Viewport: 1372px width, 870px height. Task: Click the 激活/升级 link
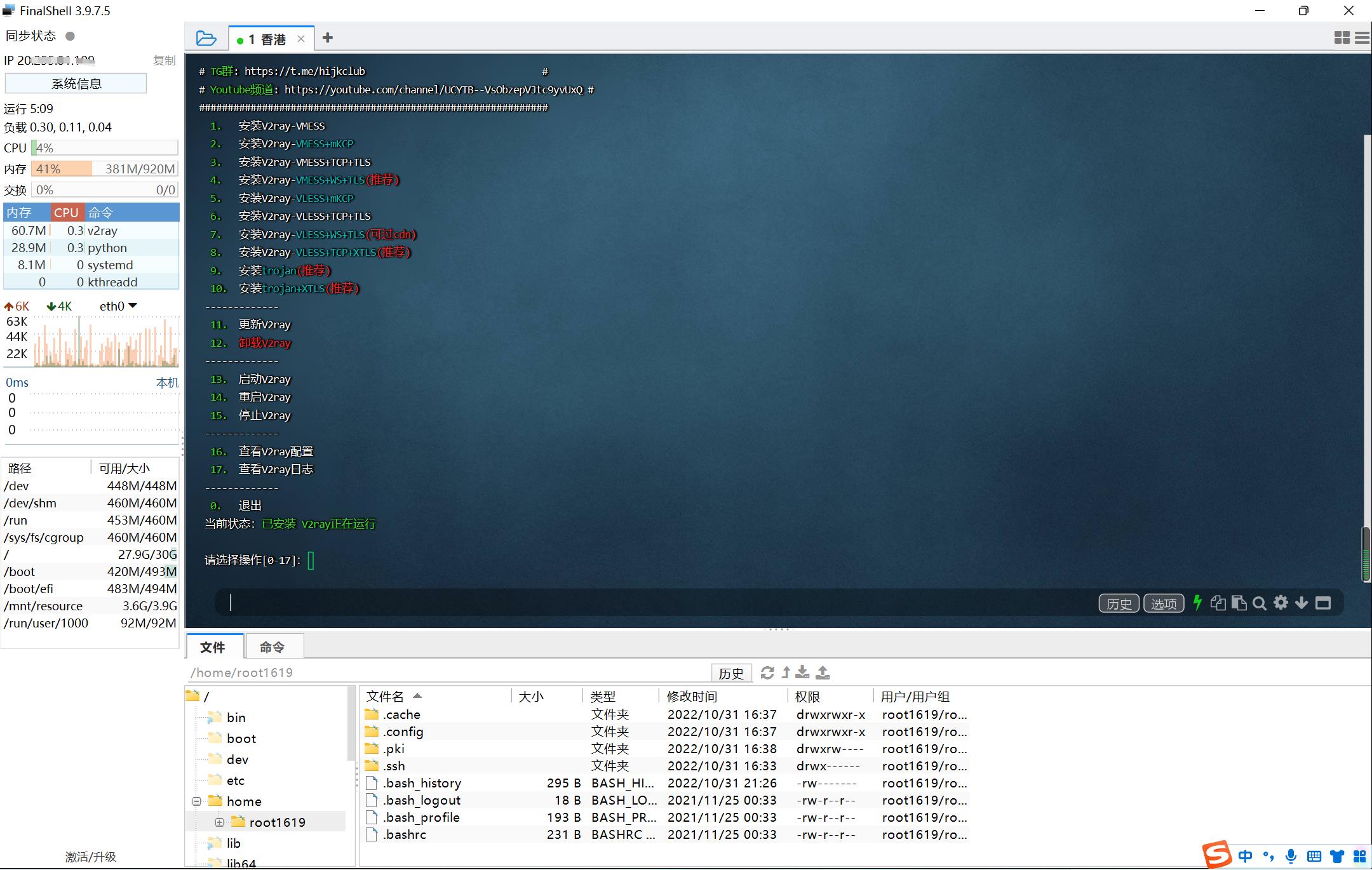point(90,857)
